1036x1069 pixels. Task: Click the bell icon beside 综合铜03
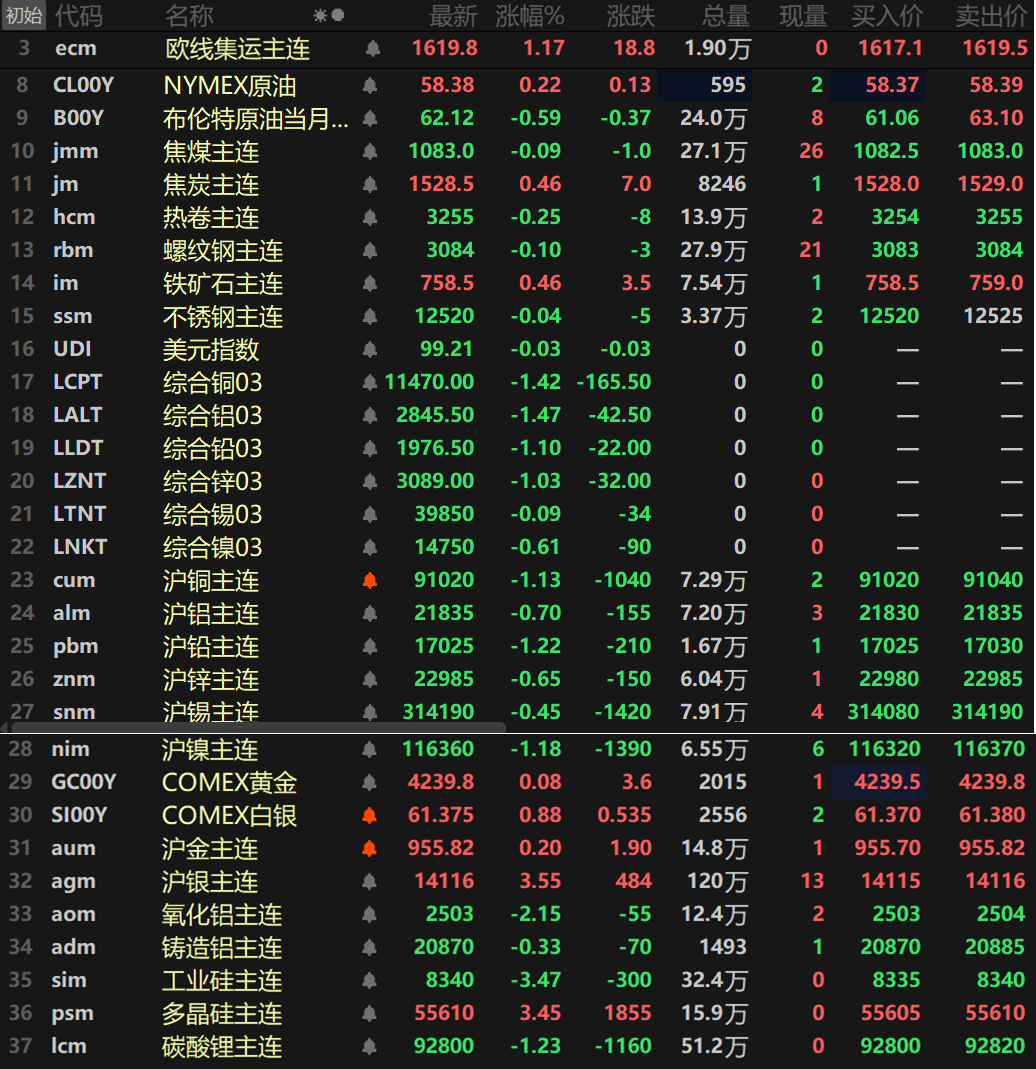(370, 382)
